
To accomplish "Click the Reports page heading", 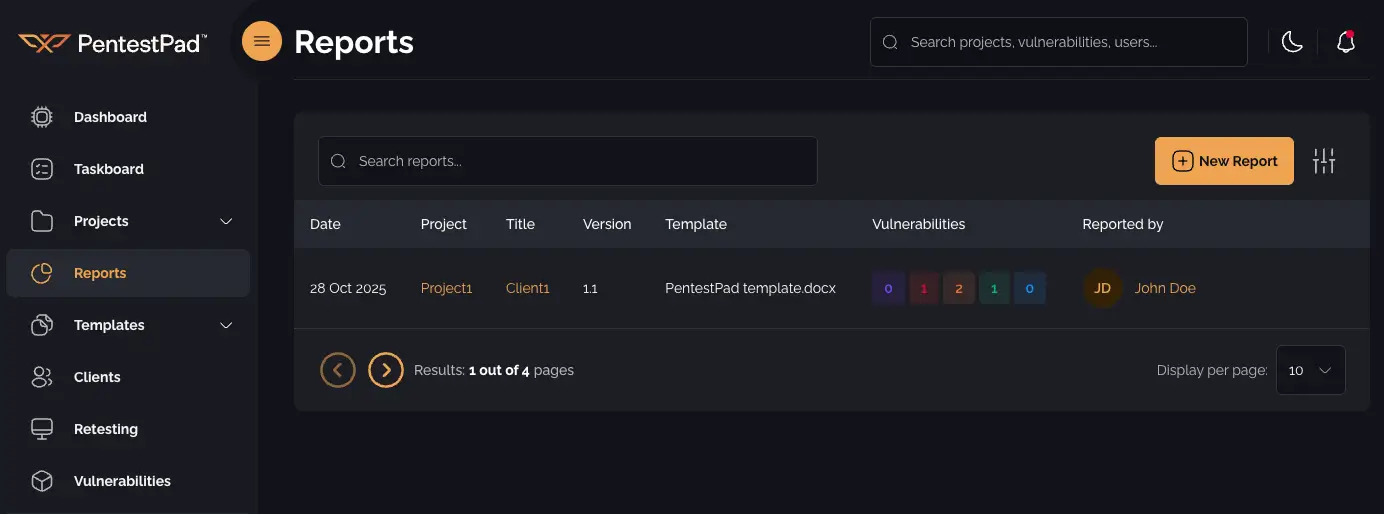I will [x=354, y=42].
